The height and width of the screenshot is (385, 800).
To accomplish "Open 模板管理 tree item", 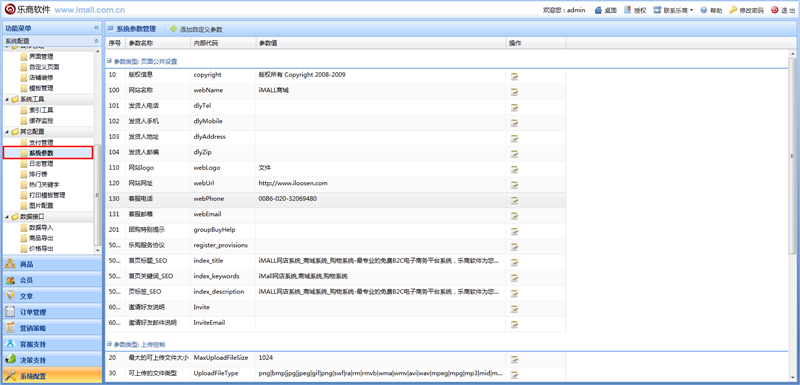I will (41, 88).
